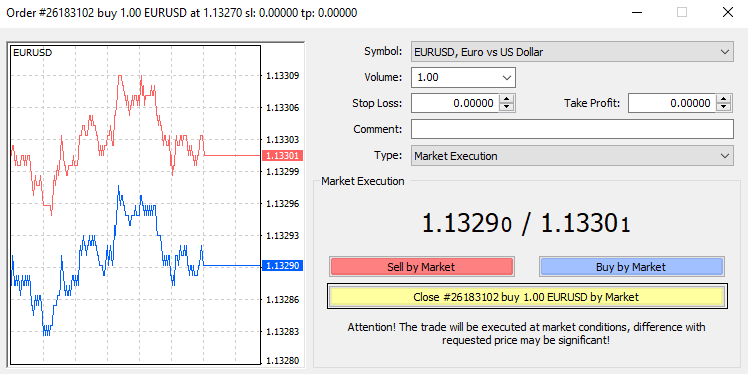Click the blue bid price tag 1.13290
This screenshot has width=748, height=374.
click(x=283, y=265)
